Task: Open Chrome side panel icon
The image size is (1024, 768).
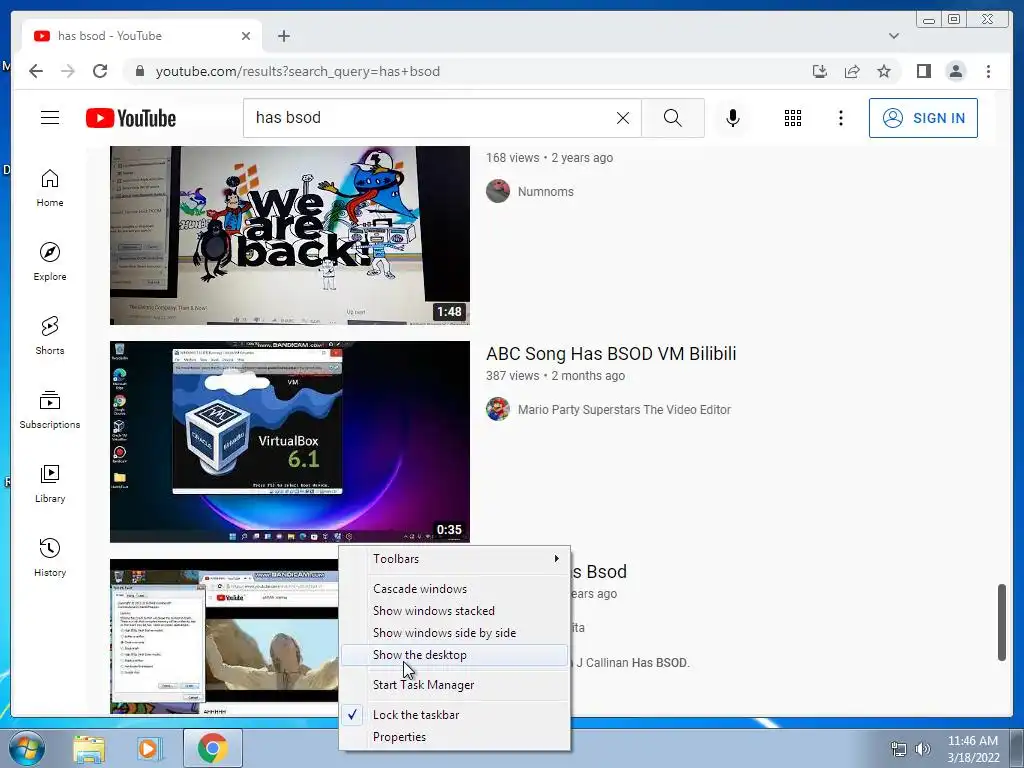Action: tap(923, 71)
